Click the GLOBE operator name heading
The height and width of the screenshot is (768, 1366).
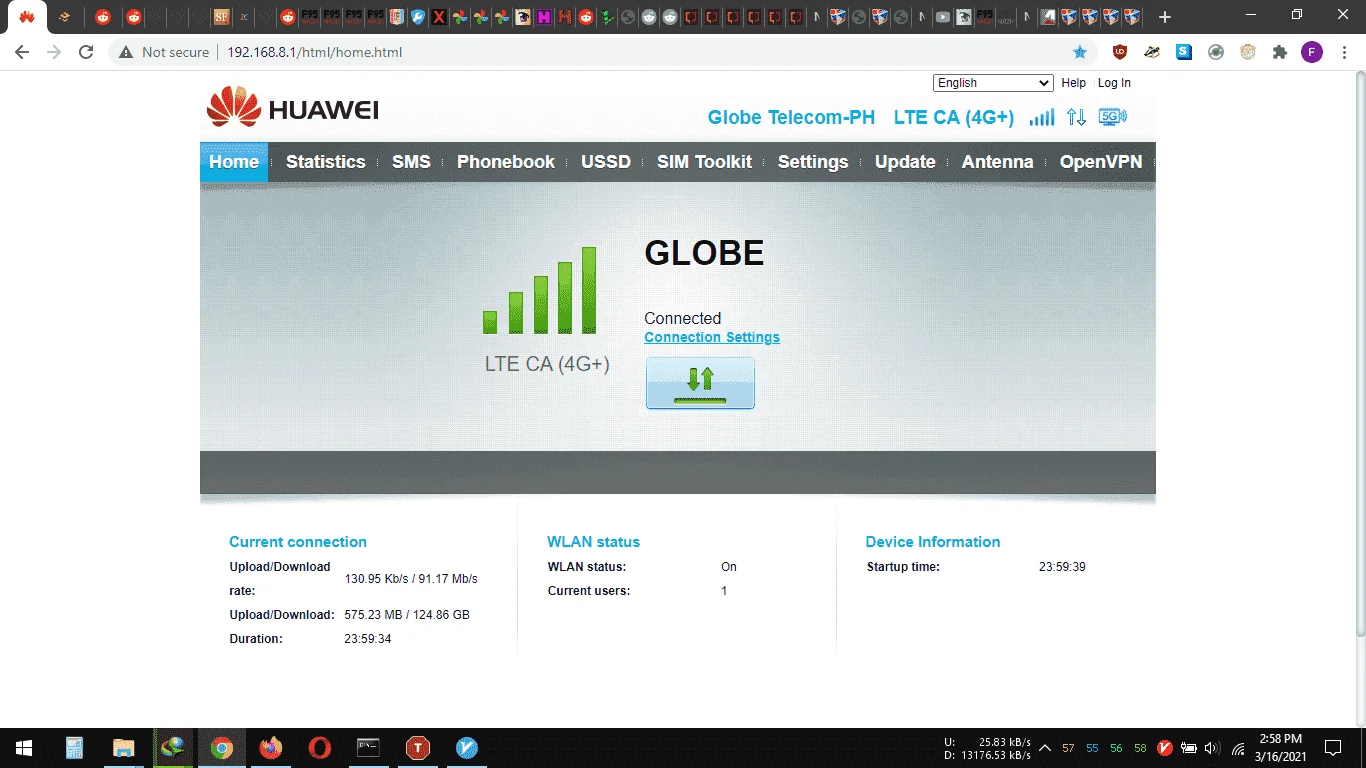(704, 254)
